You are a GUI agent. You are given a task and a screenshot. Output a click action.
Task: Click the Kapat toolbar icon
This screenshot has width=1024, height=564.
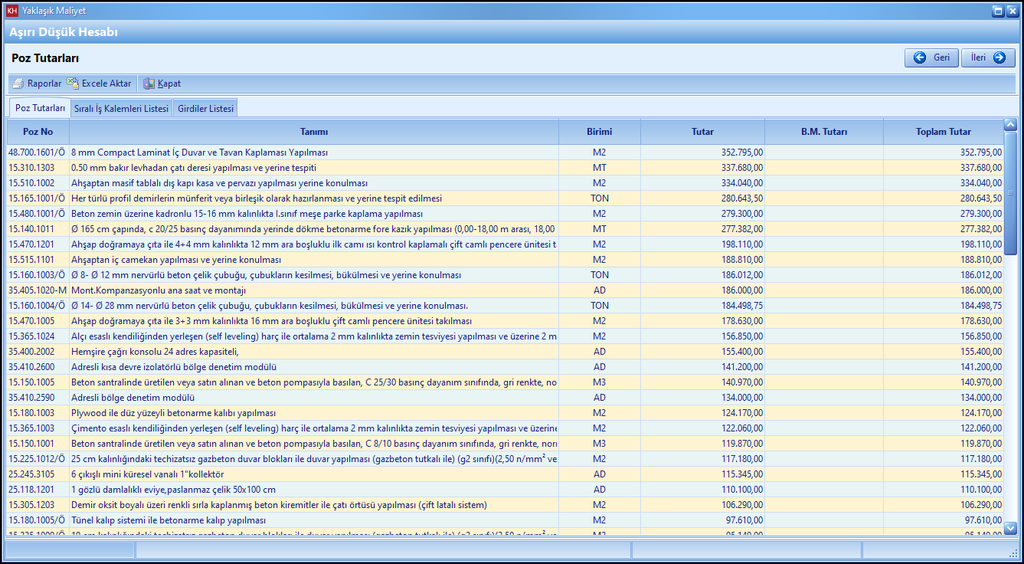coord(149,84)
